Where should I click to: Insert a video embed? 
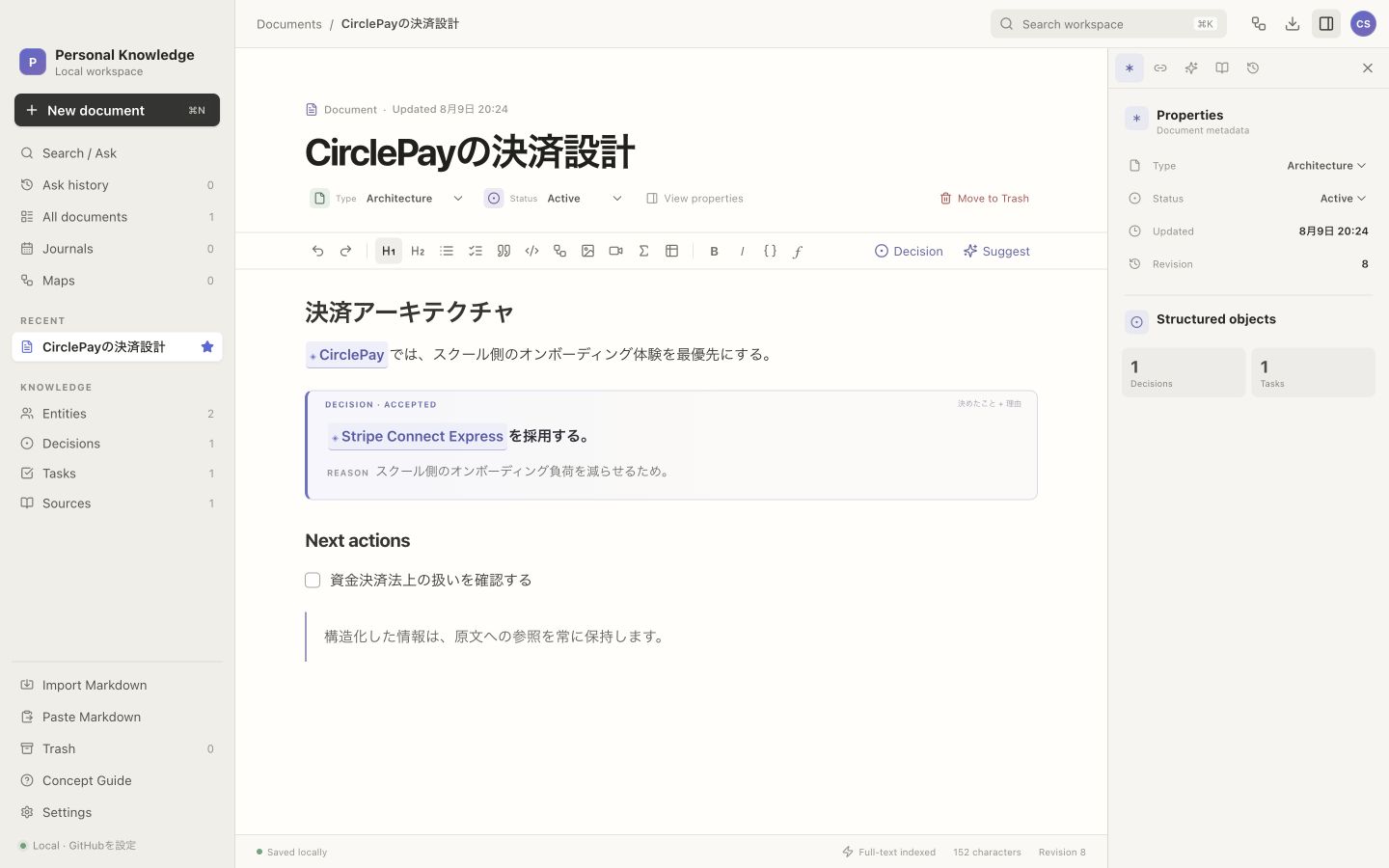pos(615,251)
